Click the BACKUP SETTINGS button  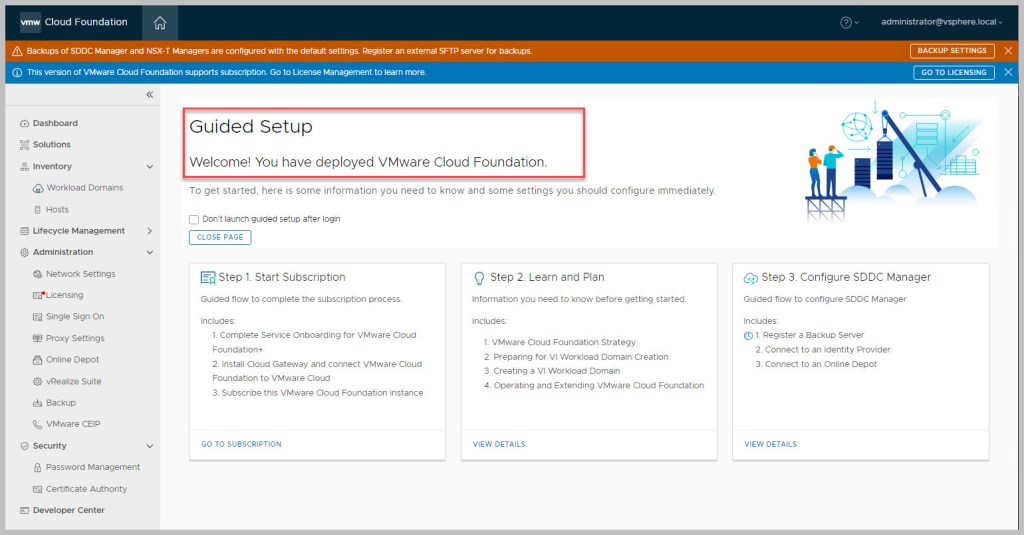point(952,51)
